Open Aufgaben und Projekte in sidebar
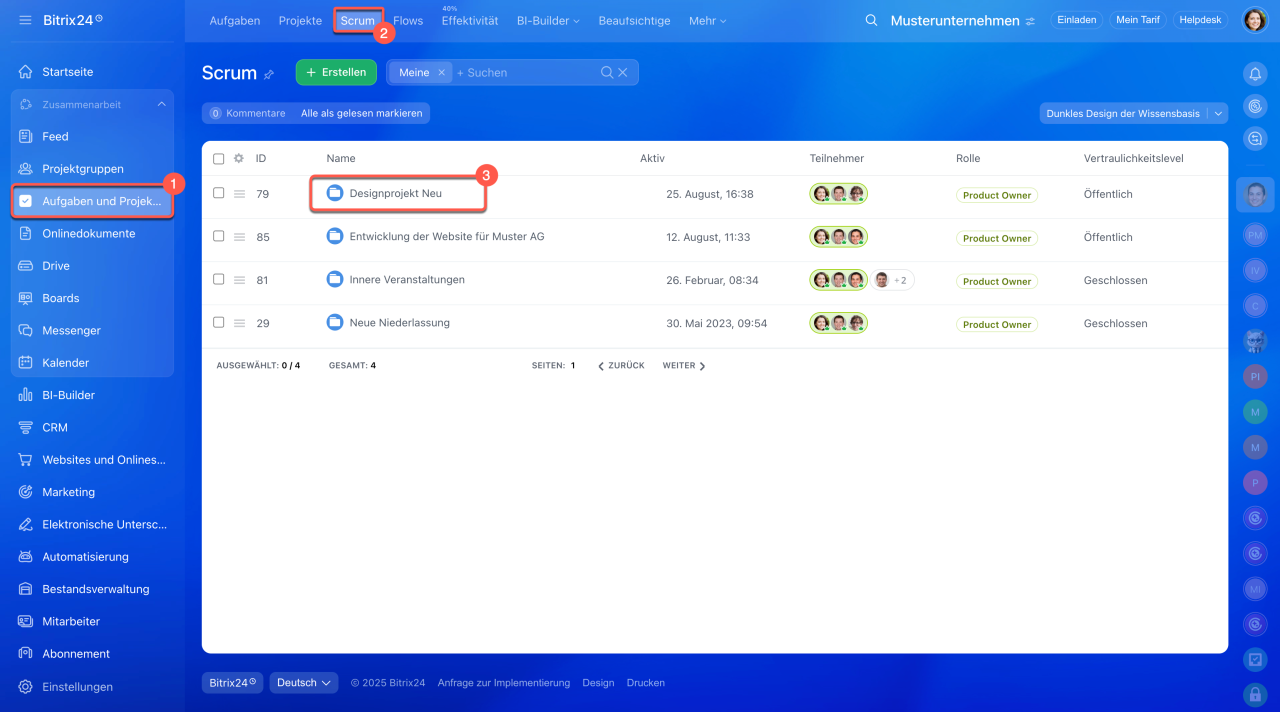Image resolution: width=1280 pixels, height=712 pixels. pyautogui.click(x=92, y=201)
